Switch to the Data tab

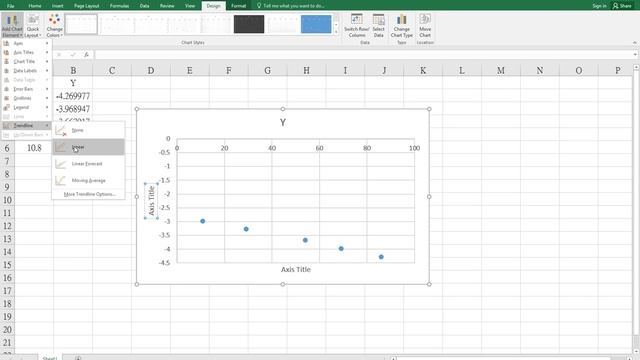[x=144, y=6]
